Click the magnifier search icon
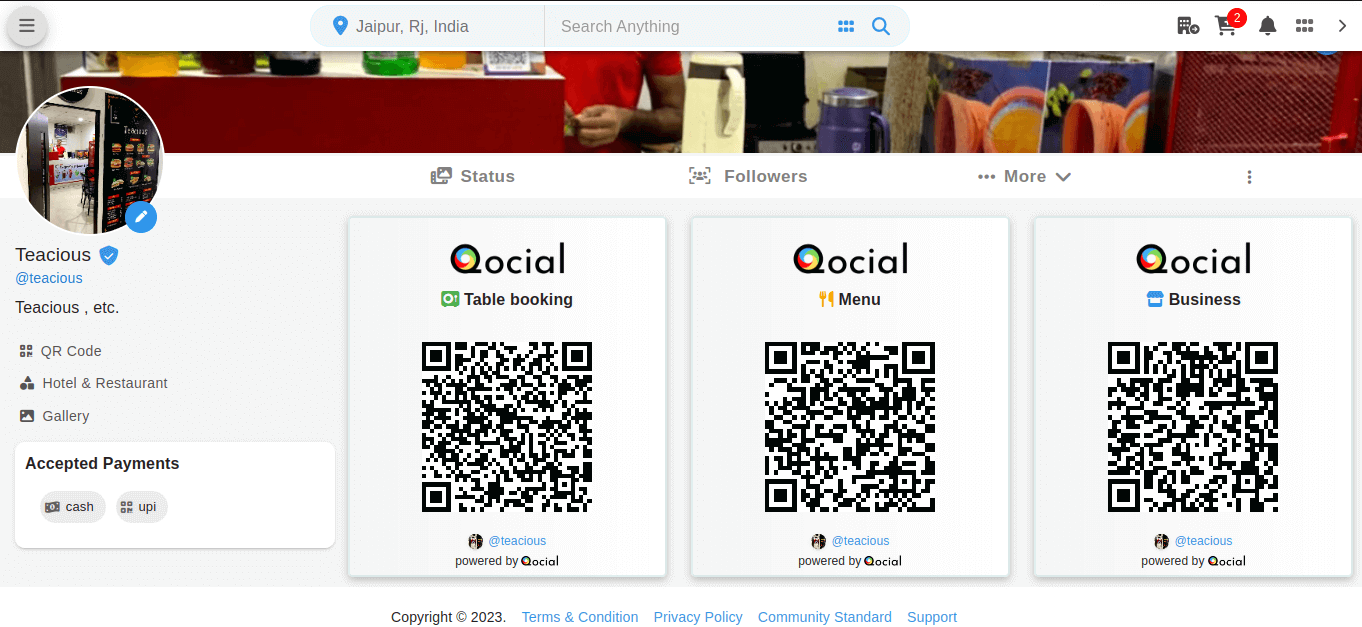The width and height of the screenshot is (1362, 627). pos(880,26)
